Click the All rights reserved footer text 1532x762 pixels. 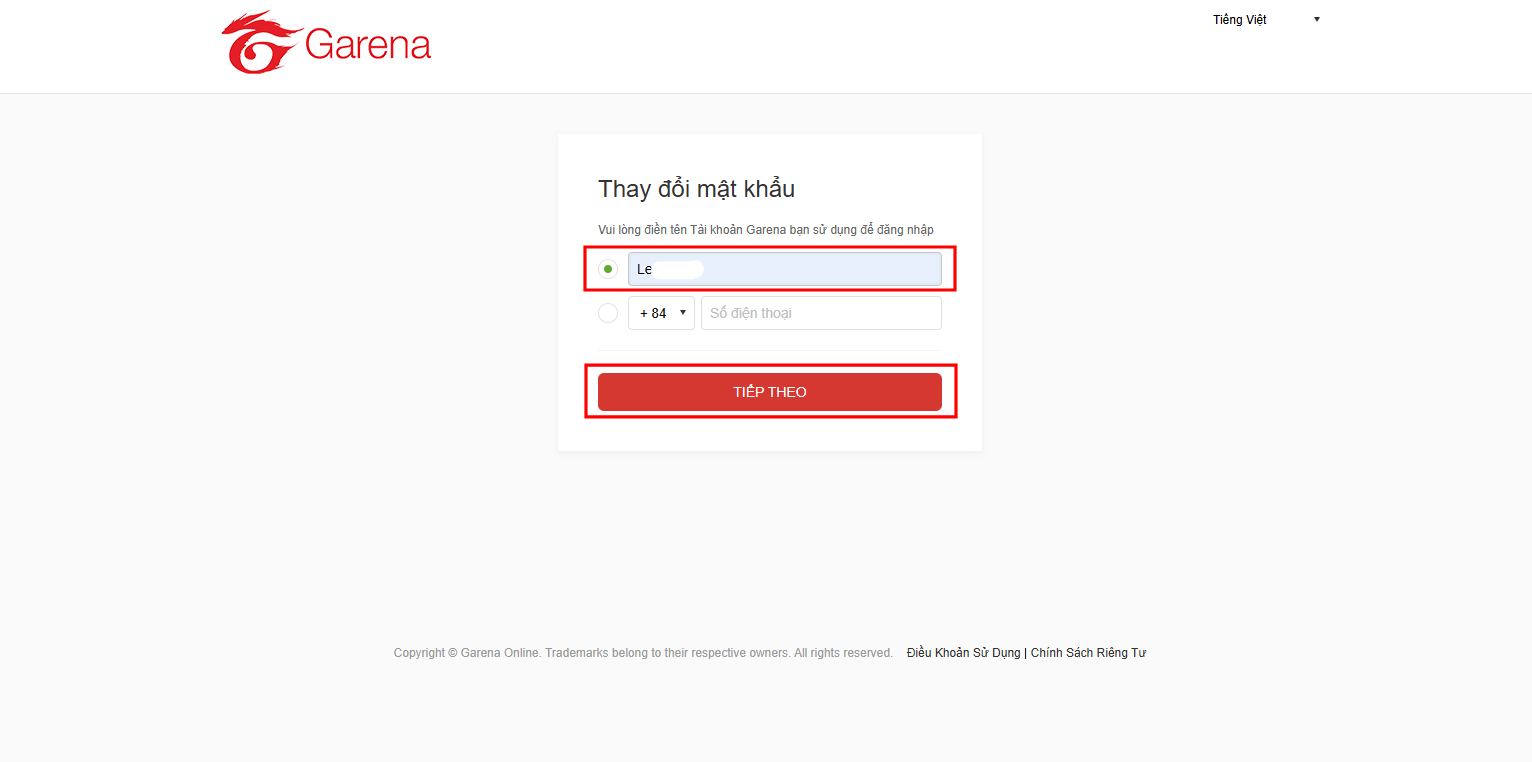point(843,653)
